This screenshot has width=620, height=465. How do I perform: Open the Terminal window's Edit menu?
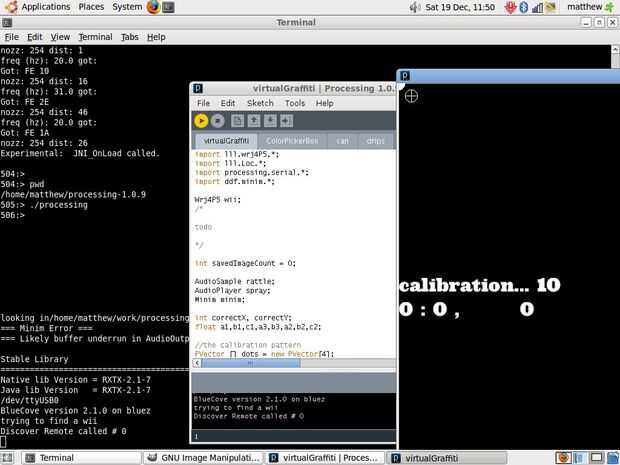click(x=34, y=37)
